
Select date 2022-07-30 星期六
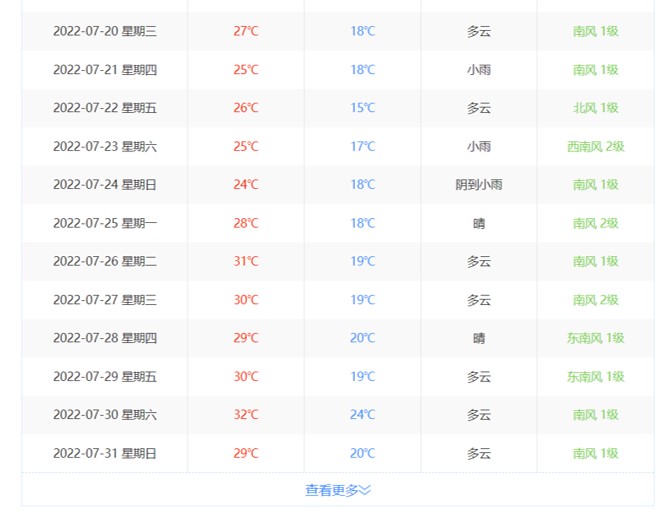(105, 415)
